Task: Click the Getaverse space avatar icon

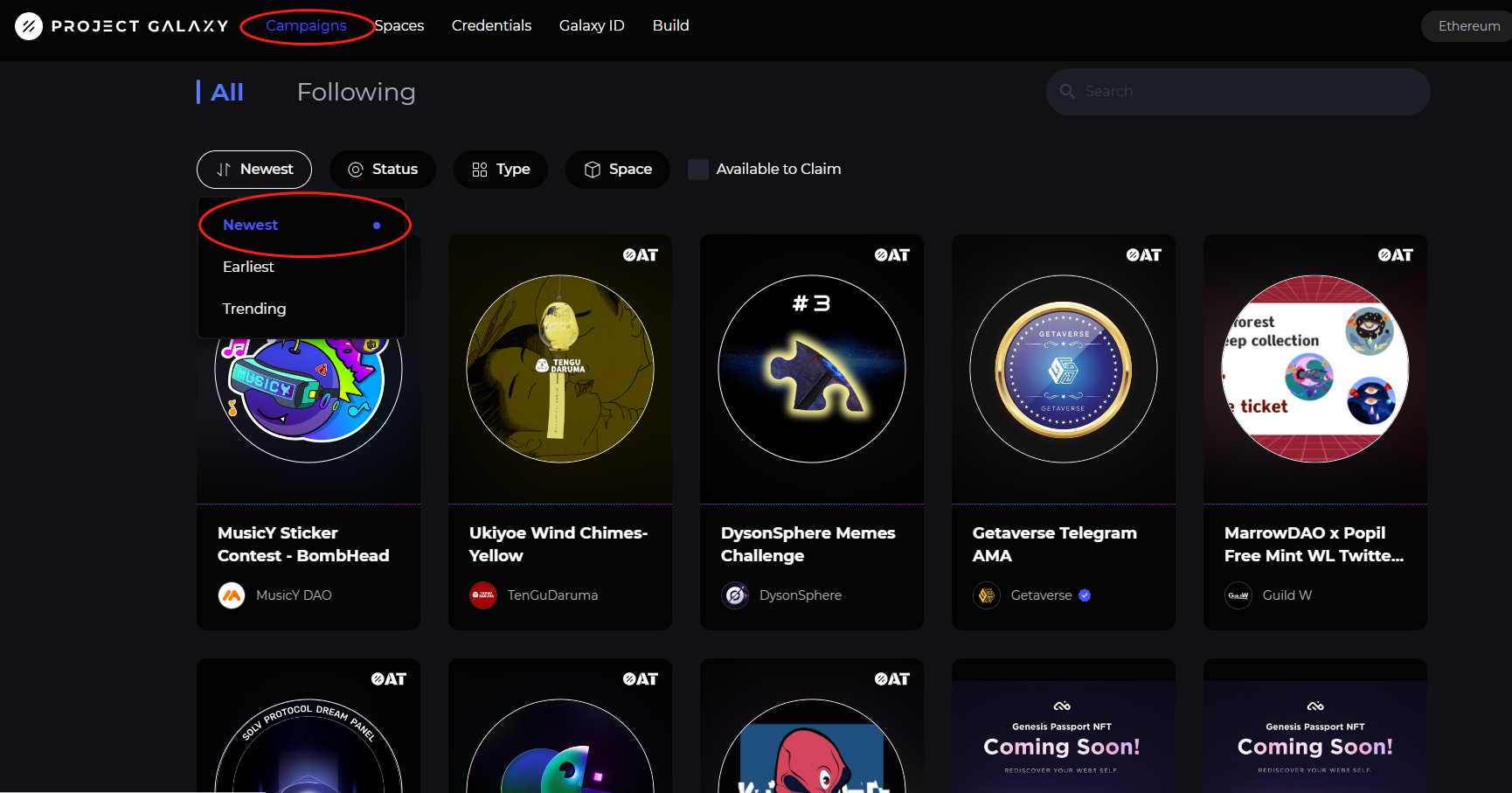Action: click(x=987, y=595)
